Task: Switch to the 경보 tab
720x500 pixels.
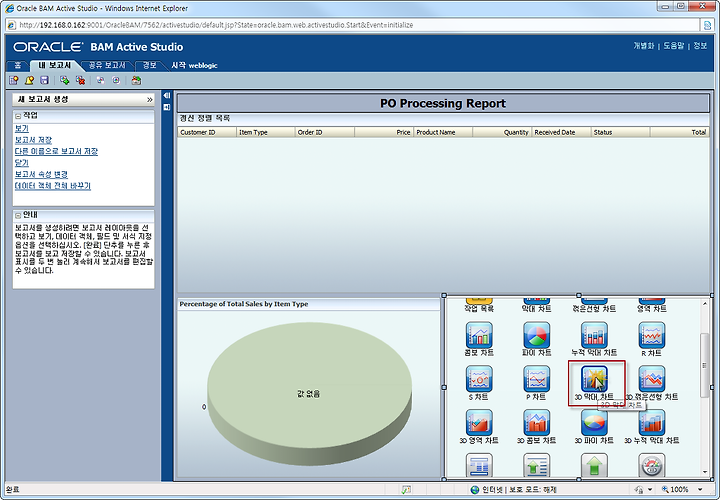Action: tap(150, 66)
